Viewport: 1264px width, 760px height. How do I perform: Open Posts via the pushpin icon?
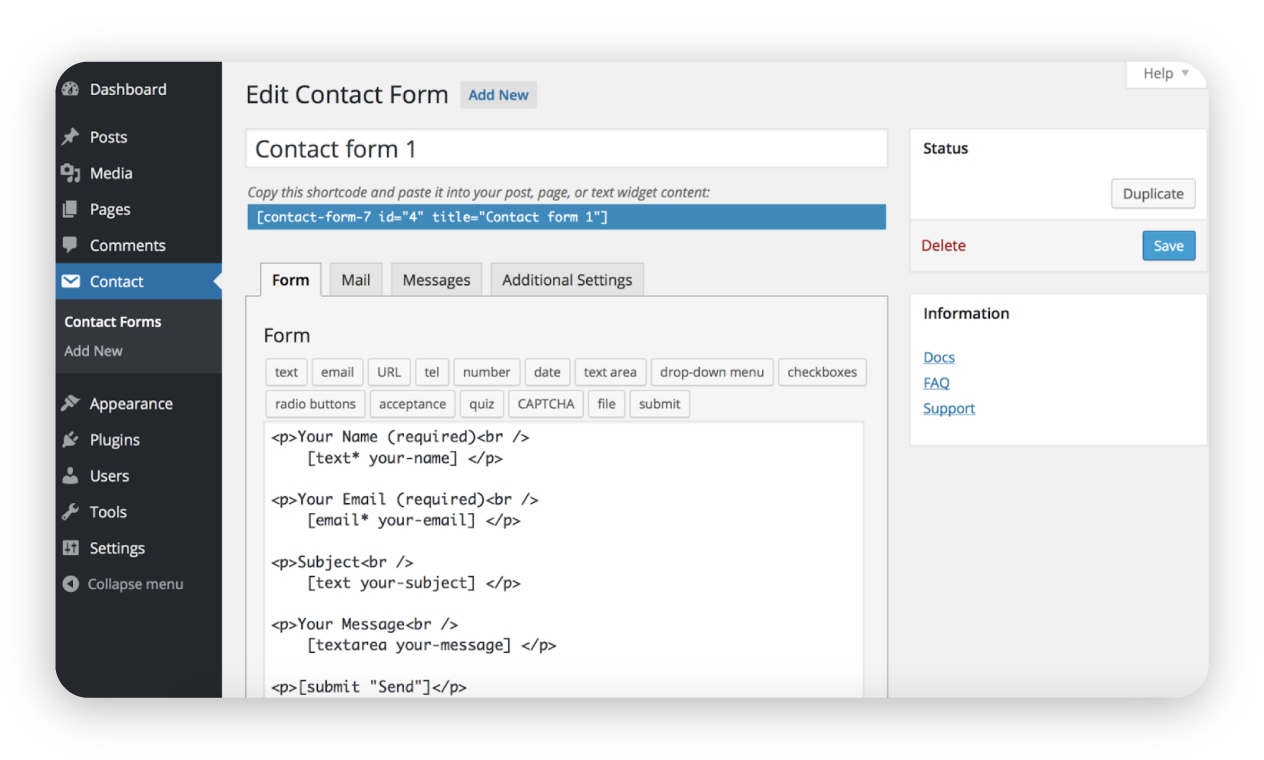[x=70, y=137]
